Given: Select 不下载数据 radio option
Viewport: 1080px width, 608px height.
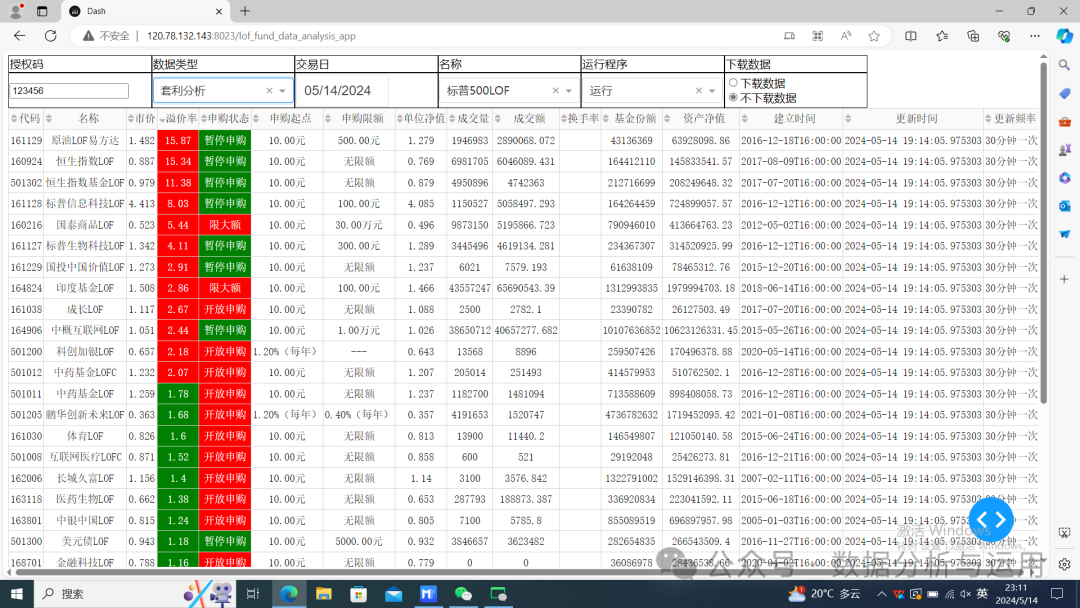Looking at the screenshot, I should point(733,98).
